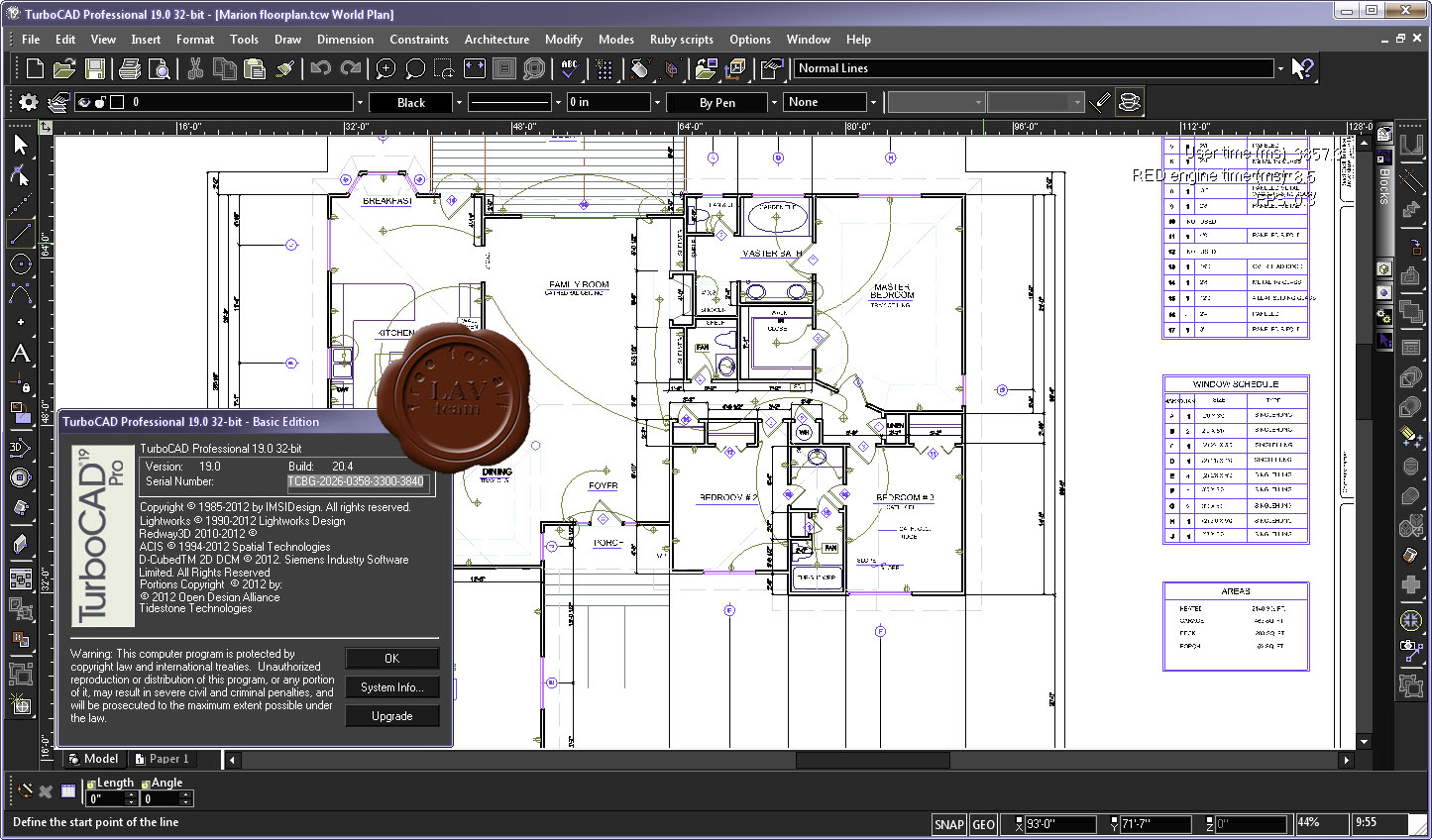The height and width of the screenshot is (840, 1432).
Task: Paste from clipboard using toolbar icon
Action: coord(255,68)
